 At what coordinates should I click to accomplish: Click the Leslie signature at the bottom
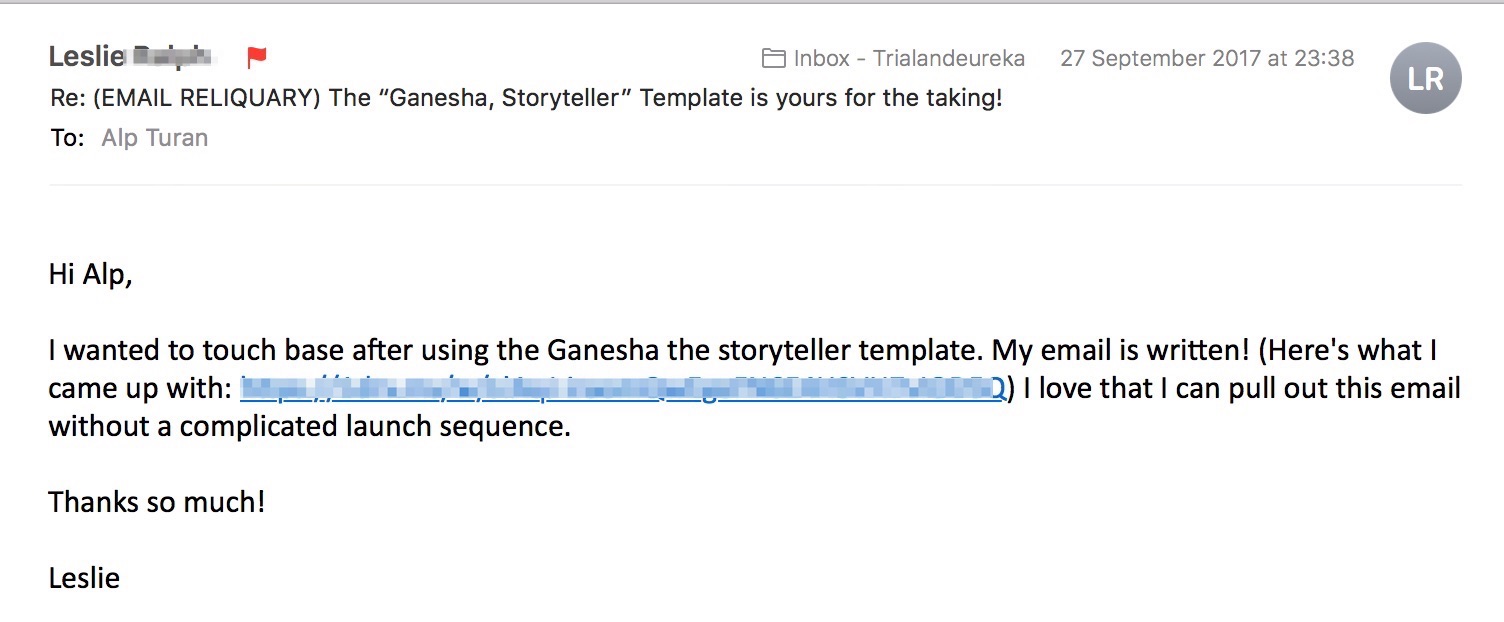click(84, 577)
